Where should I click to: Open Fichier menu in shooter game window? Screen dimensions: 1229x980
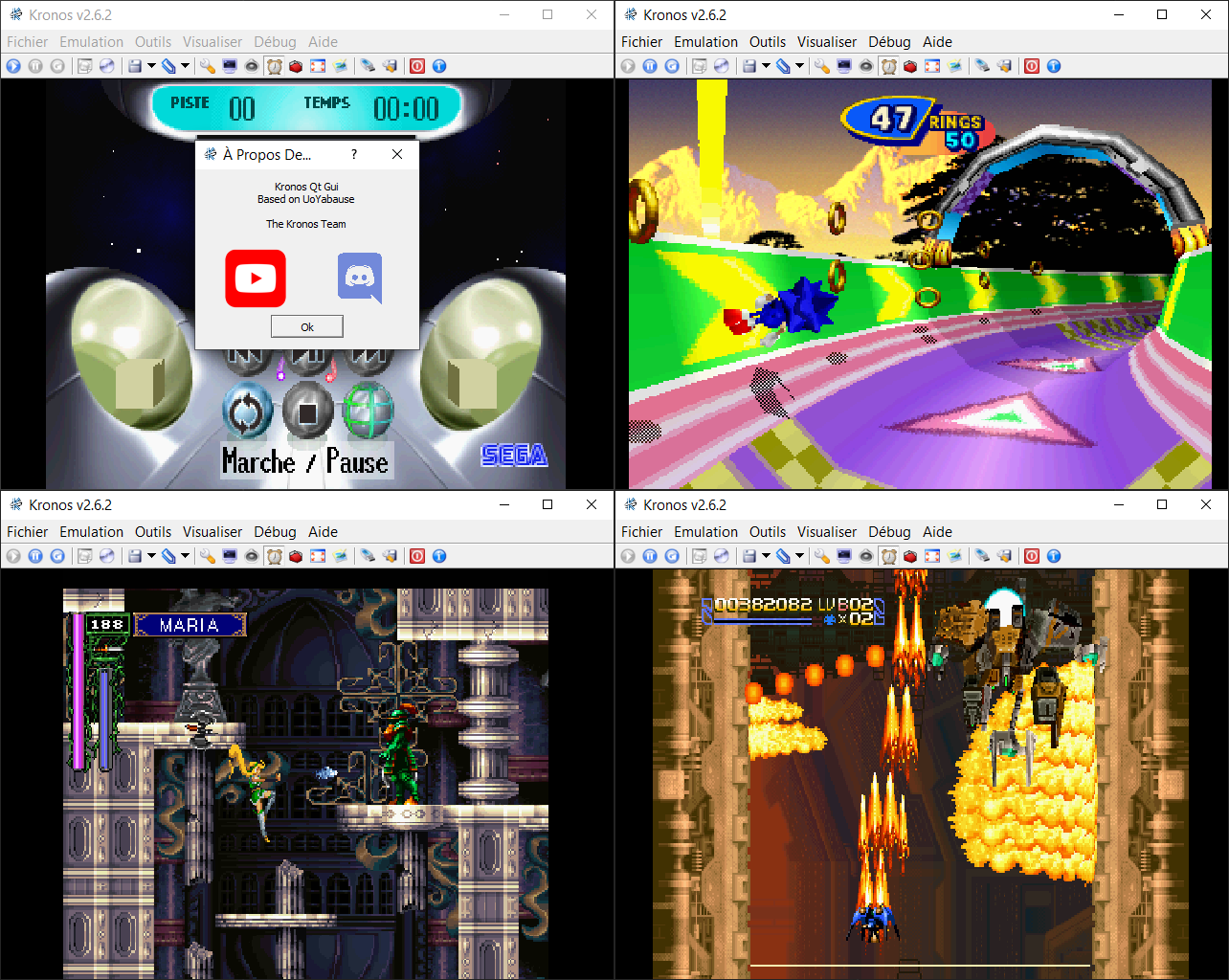tap(641, 532)
